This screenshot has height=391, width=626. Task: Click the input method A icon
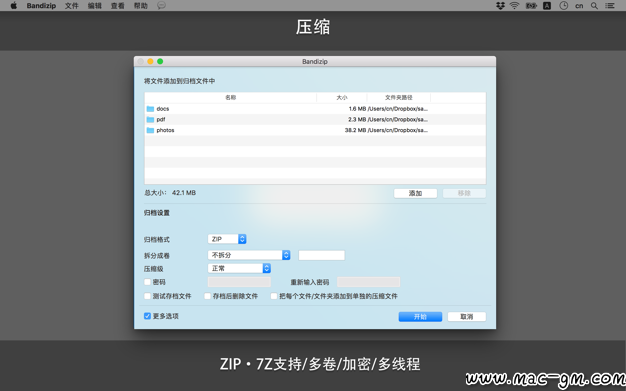[x=547, y=6]
